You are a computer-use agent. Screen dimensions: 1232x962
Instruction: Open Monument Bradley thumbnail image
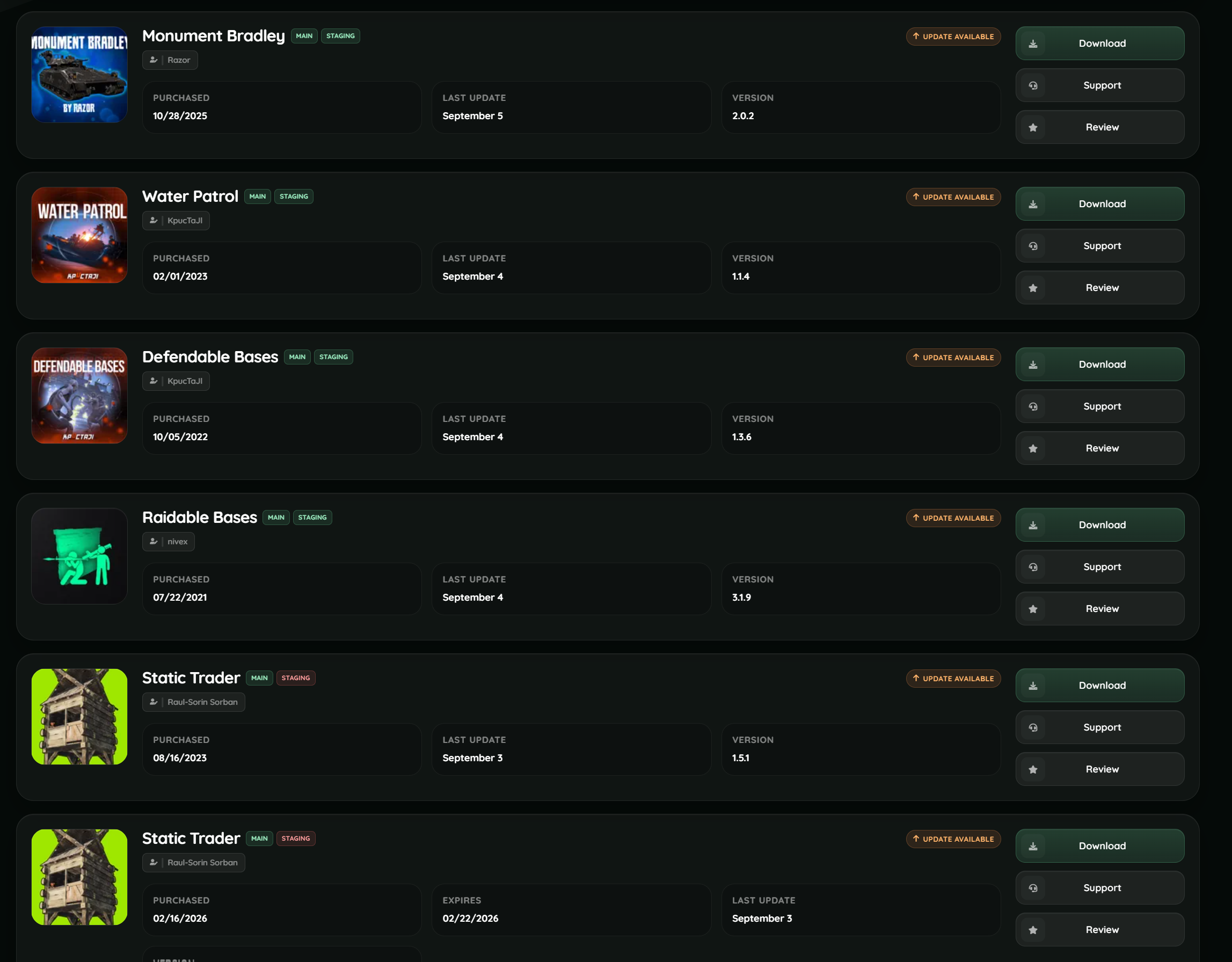click(79, 75)
